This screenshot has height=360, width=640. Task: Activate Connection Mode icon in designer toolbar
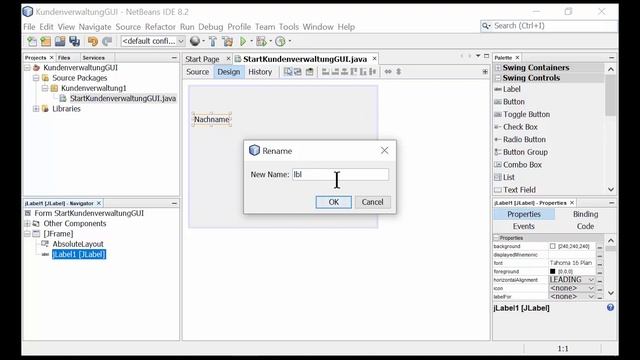tap(298, 72)
